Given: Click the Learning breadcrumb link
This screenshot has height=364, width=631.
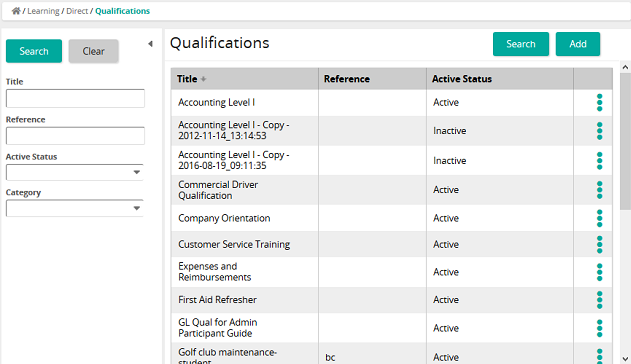Looking at the screenshot, I should [x=43, y=11].
